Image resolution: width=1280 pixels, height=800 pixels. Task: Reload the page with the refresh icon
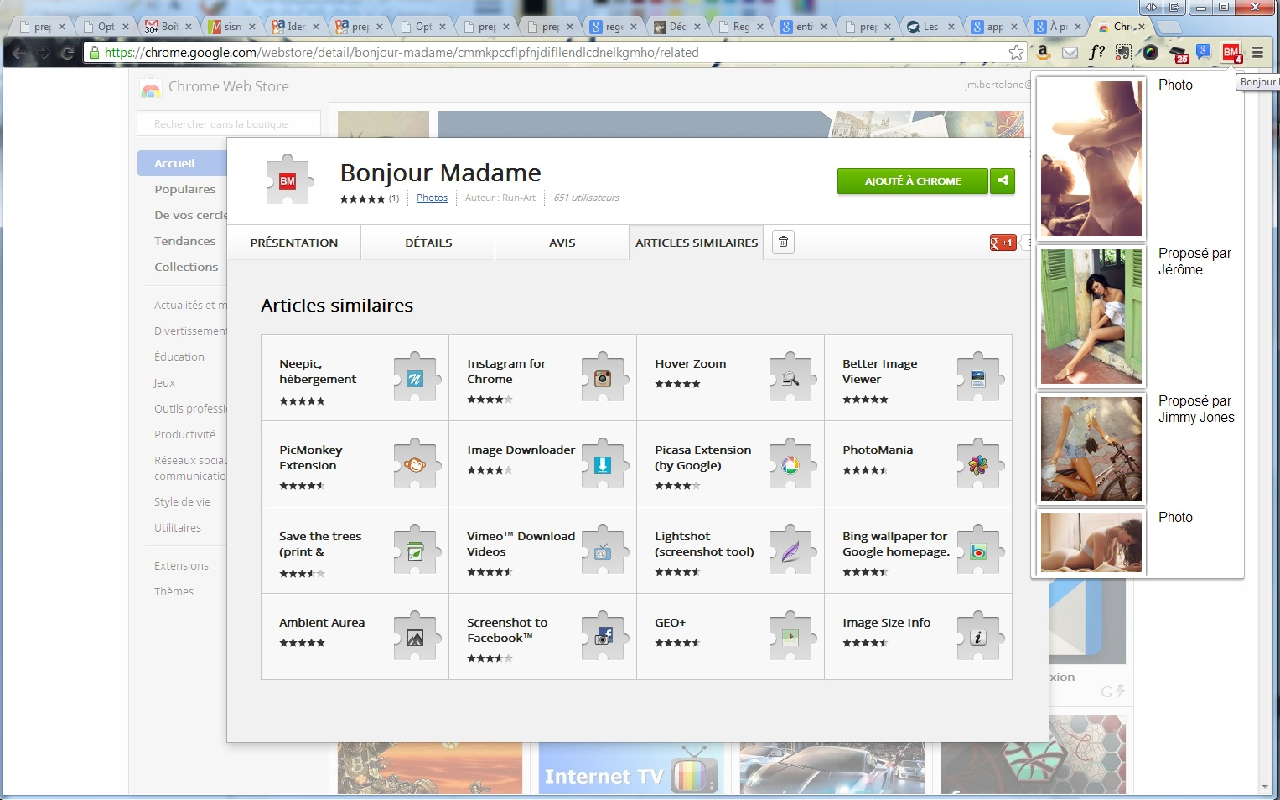click(x=68, y=53)
